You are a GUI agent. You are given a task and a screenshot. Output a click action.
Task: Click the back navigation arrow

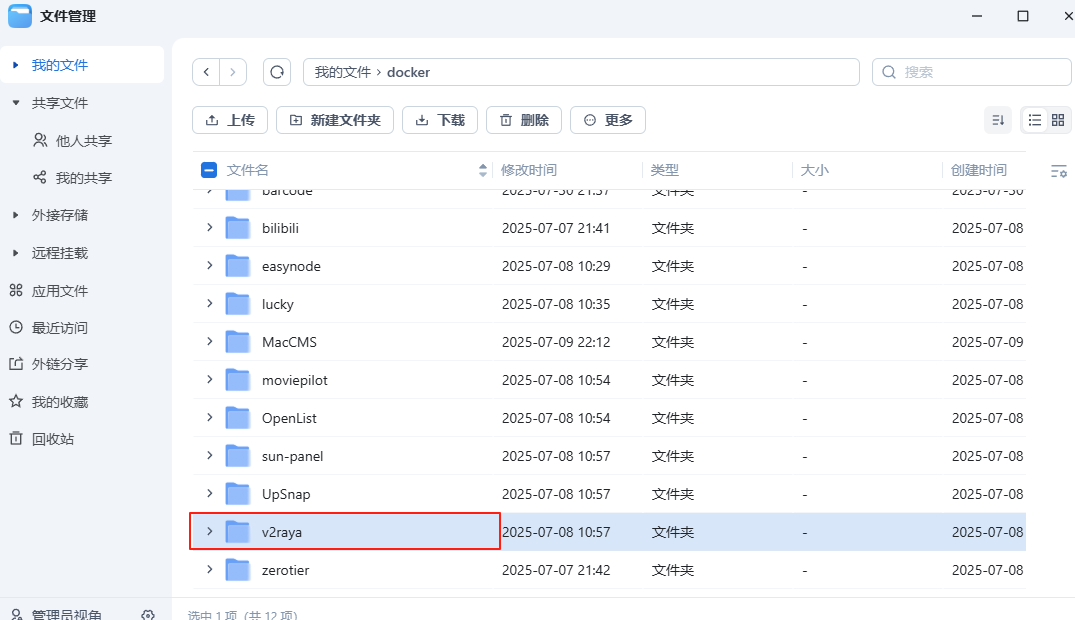click(x=206, y=72)
